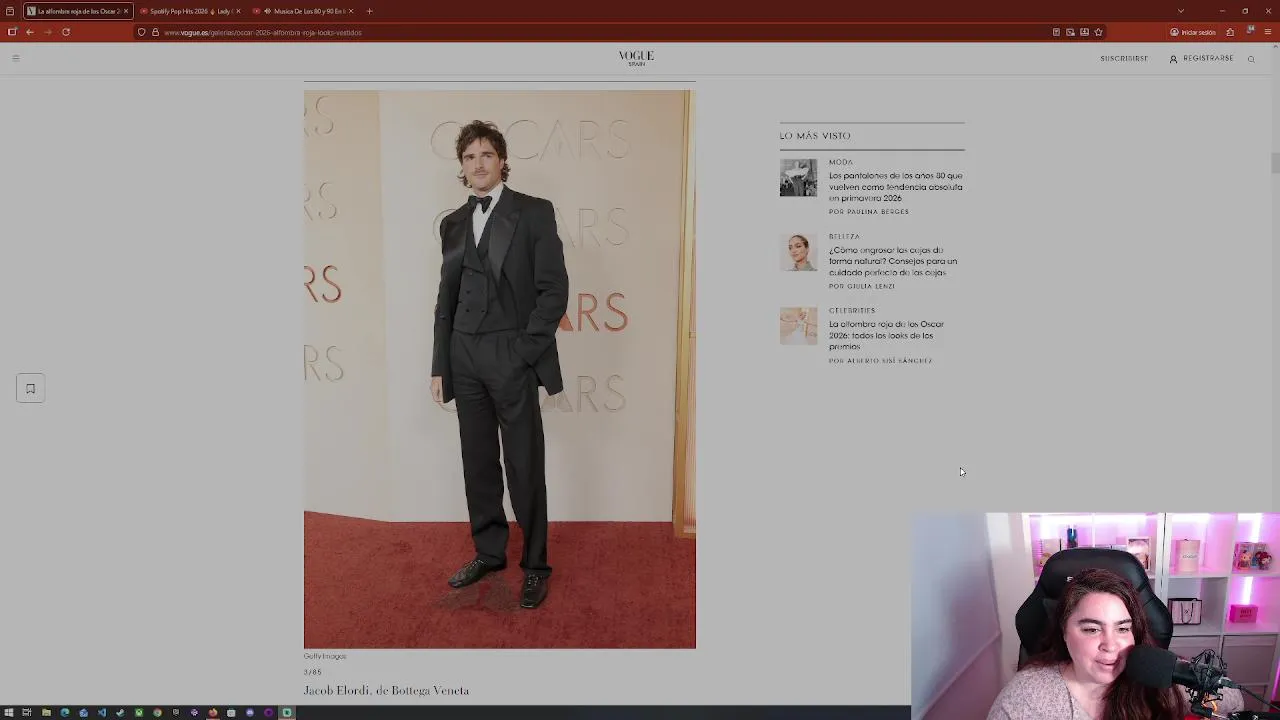1280x720 pixels.
Task: Open thumbnail of eyebrow thickening article
Action: coord(798,252)
